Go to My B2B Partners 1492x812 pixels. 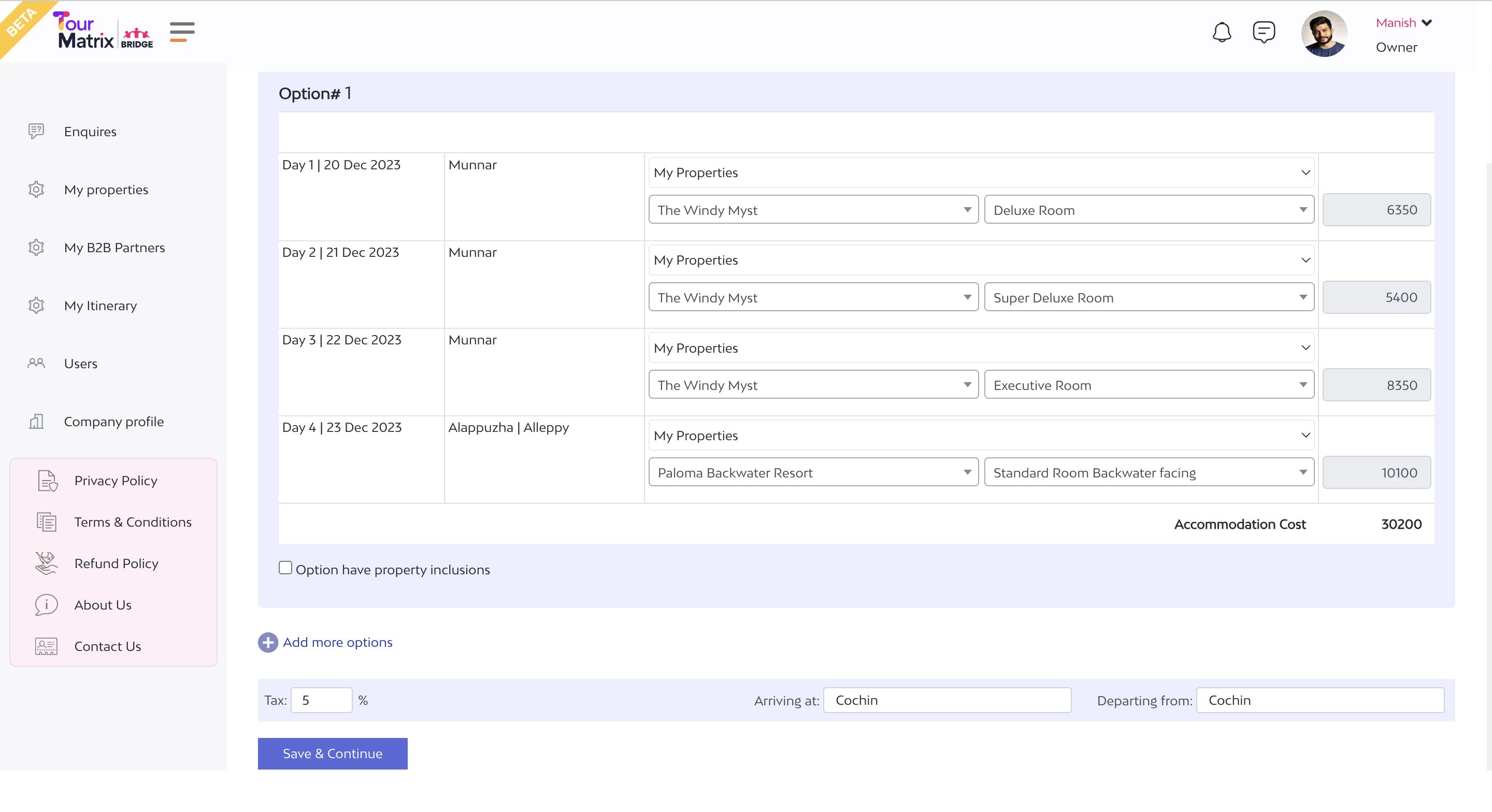click(114, 248)
